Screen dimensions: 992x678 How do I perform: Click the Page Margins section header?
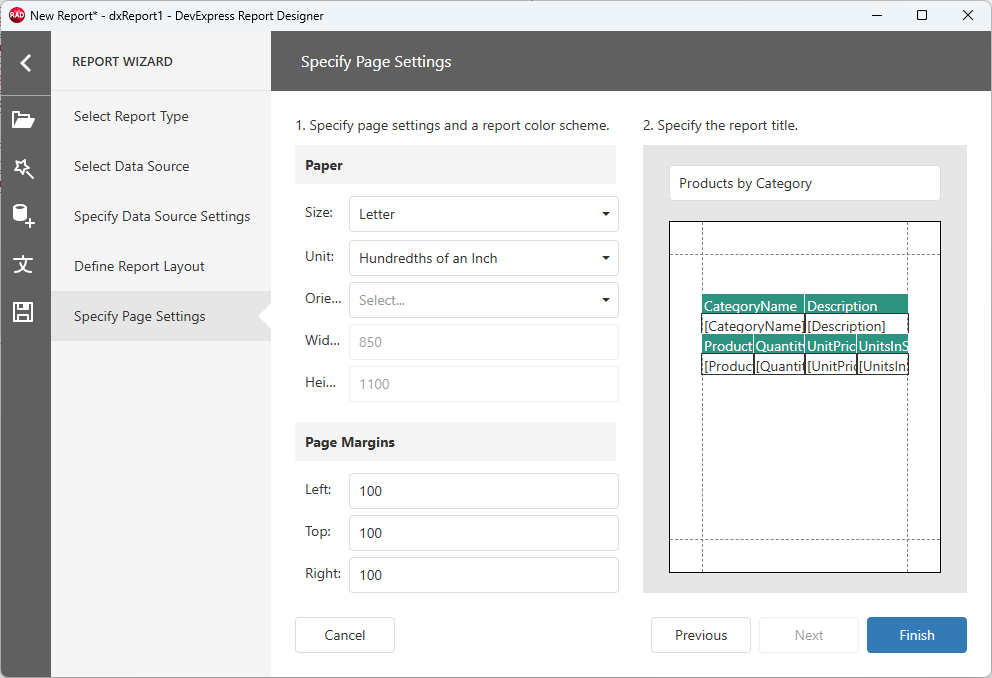tap(455, 442)
